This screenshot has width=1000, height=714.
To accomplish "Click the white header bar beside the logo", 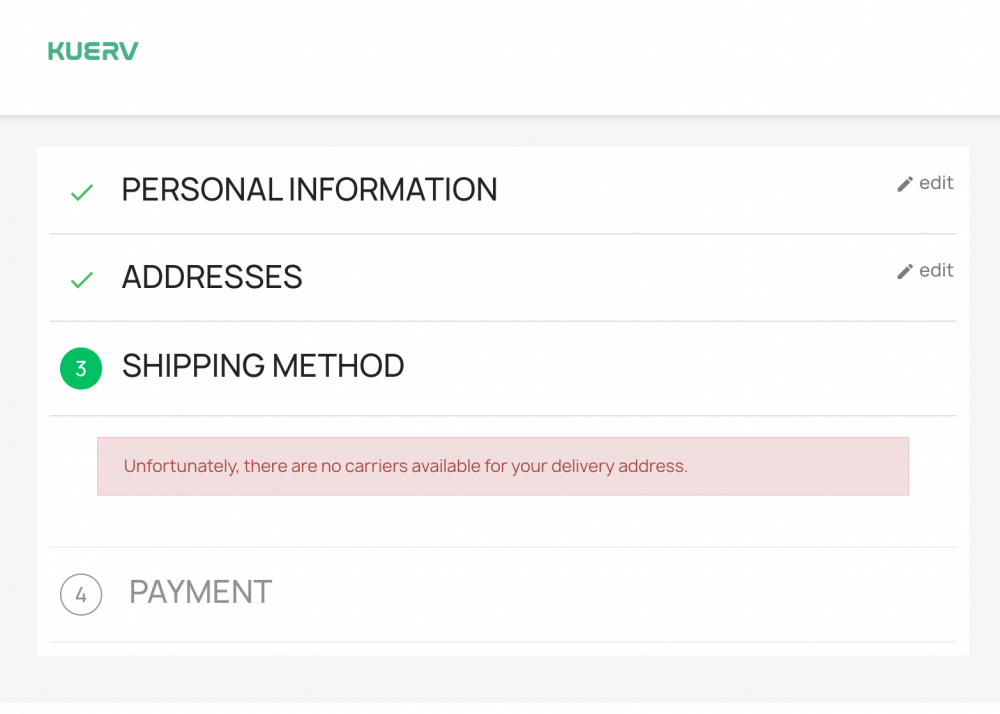I will [x=550, y=55].
